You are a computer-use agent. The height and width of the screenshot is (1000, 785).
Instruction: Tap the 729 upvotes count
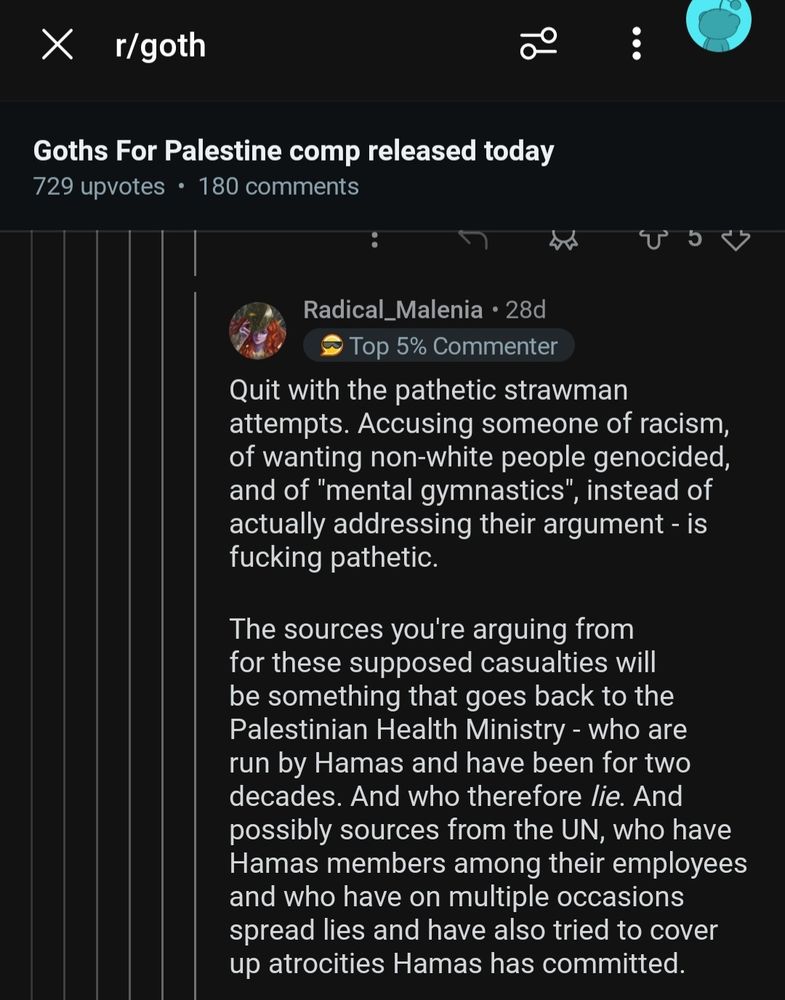[x=98, y=187]
